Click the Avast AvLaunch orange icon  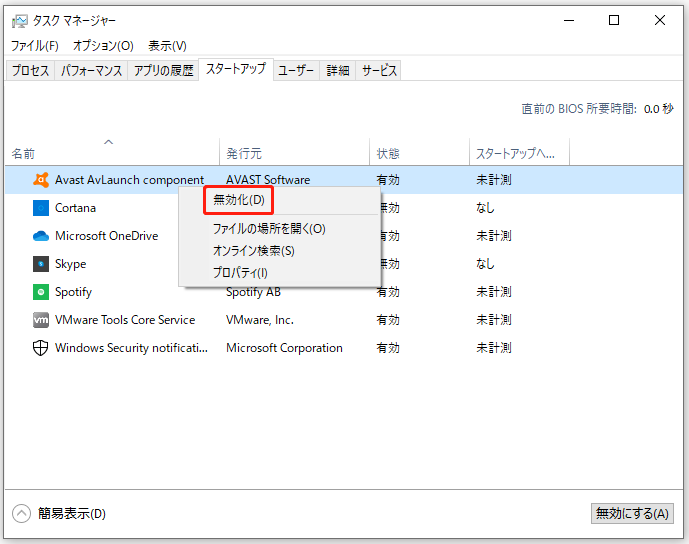click(x=41, y=180)
